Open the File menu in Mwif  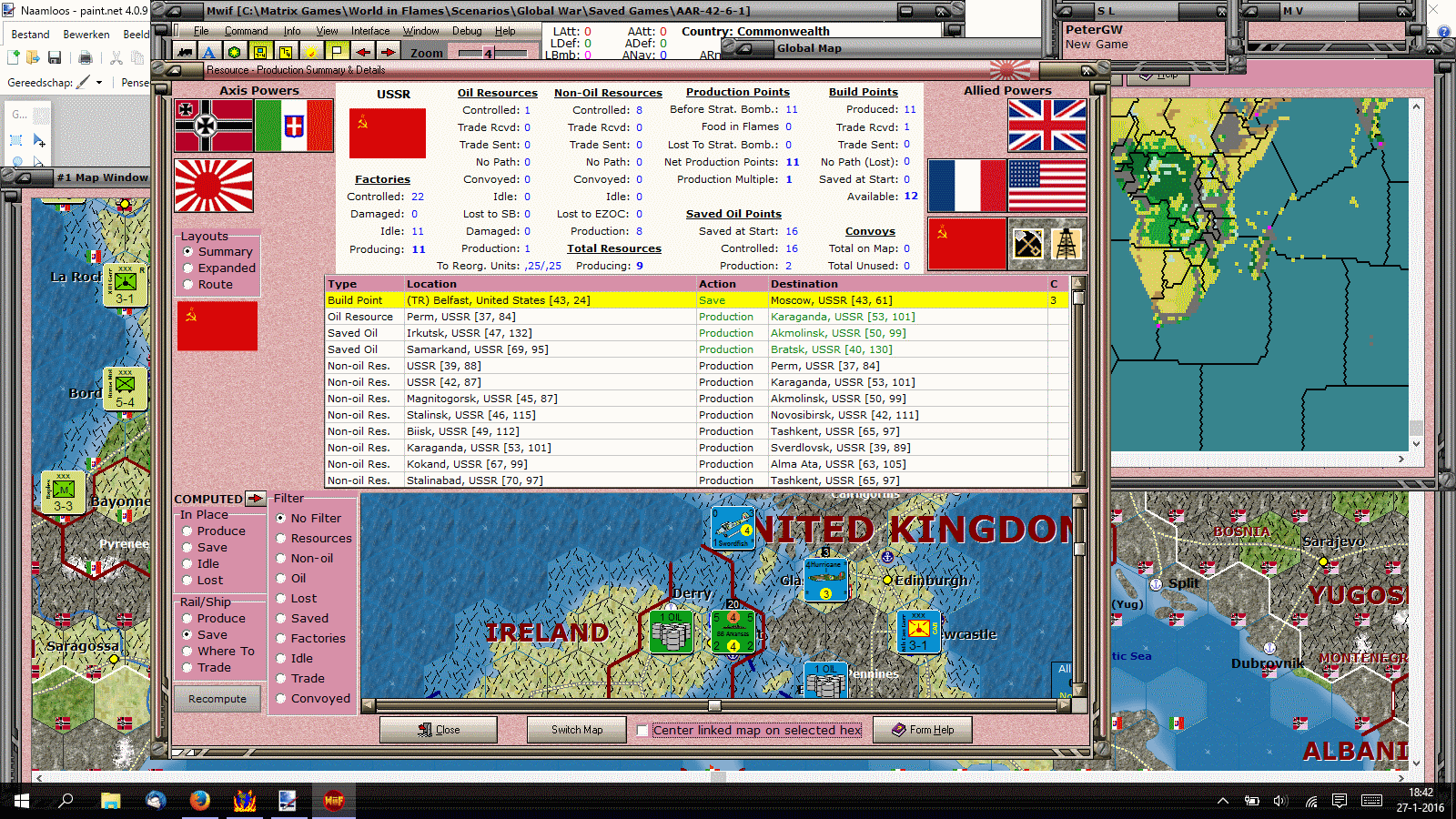[x=201, y=31]
